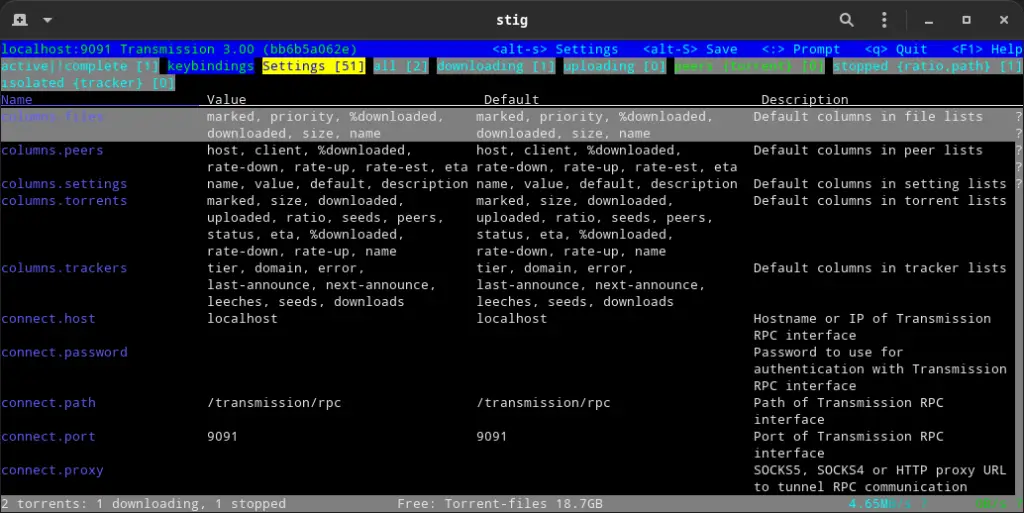Select the connect.proxy setting
1024x513 pixels.
tap(52, 470)
